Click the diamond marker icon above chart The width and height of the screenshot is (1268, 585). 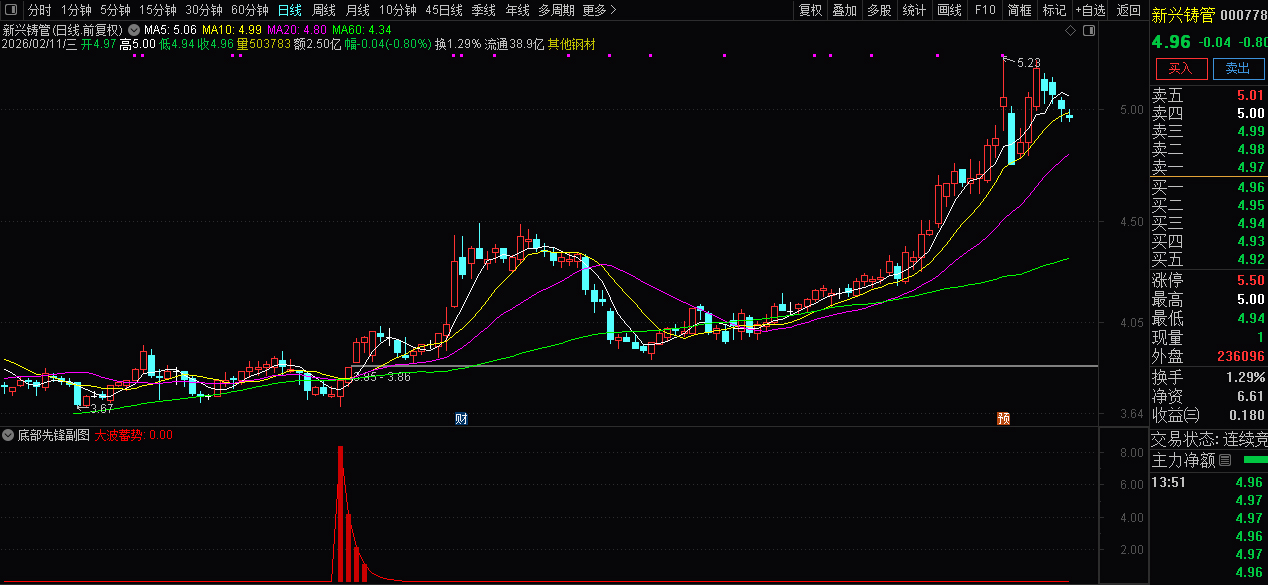coord(1070,31)
